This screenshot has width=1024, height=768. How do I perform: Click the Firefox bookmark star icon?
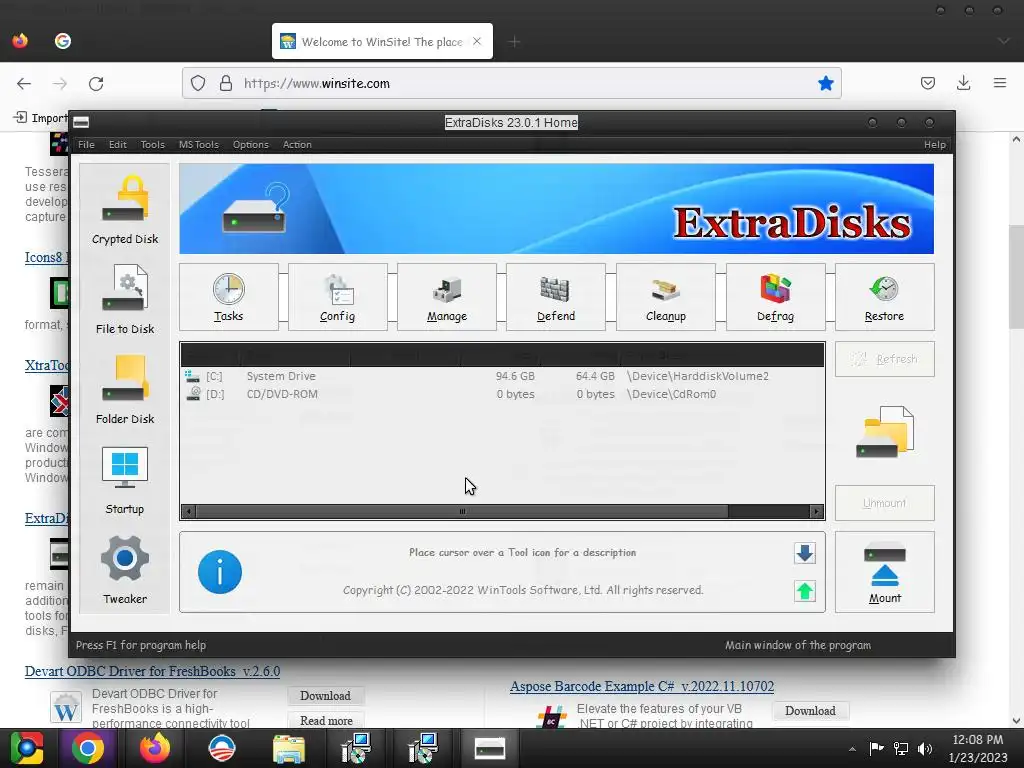click(825, 83)
